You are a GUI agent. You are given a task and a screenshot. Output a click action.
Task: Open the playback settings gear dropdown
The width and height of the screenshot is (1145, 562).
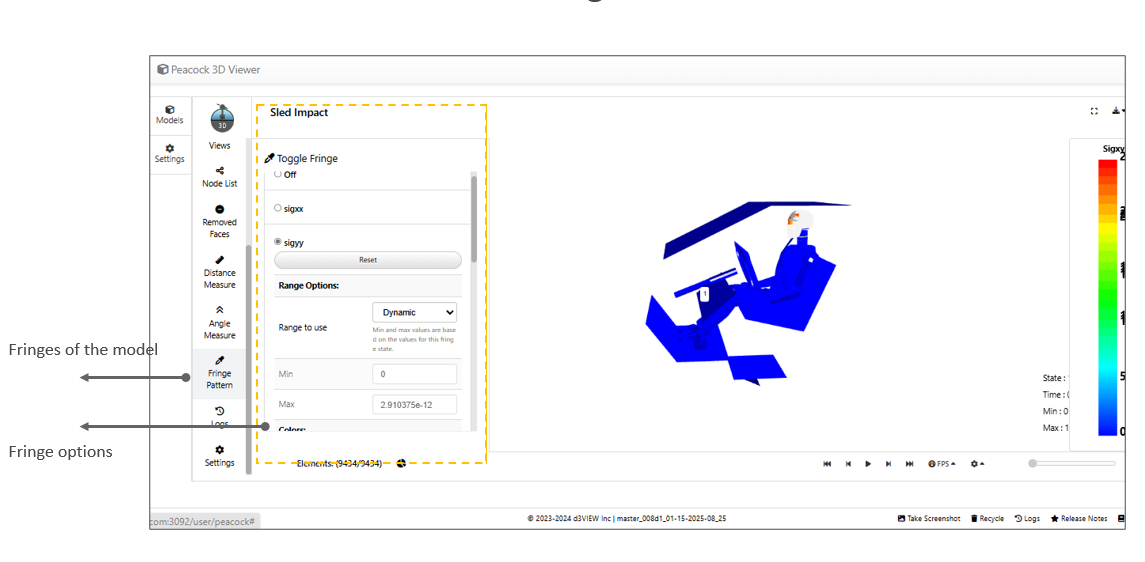[977, 463]
